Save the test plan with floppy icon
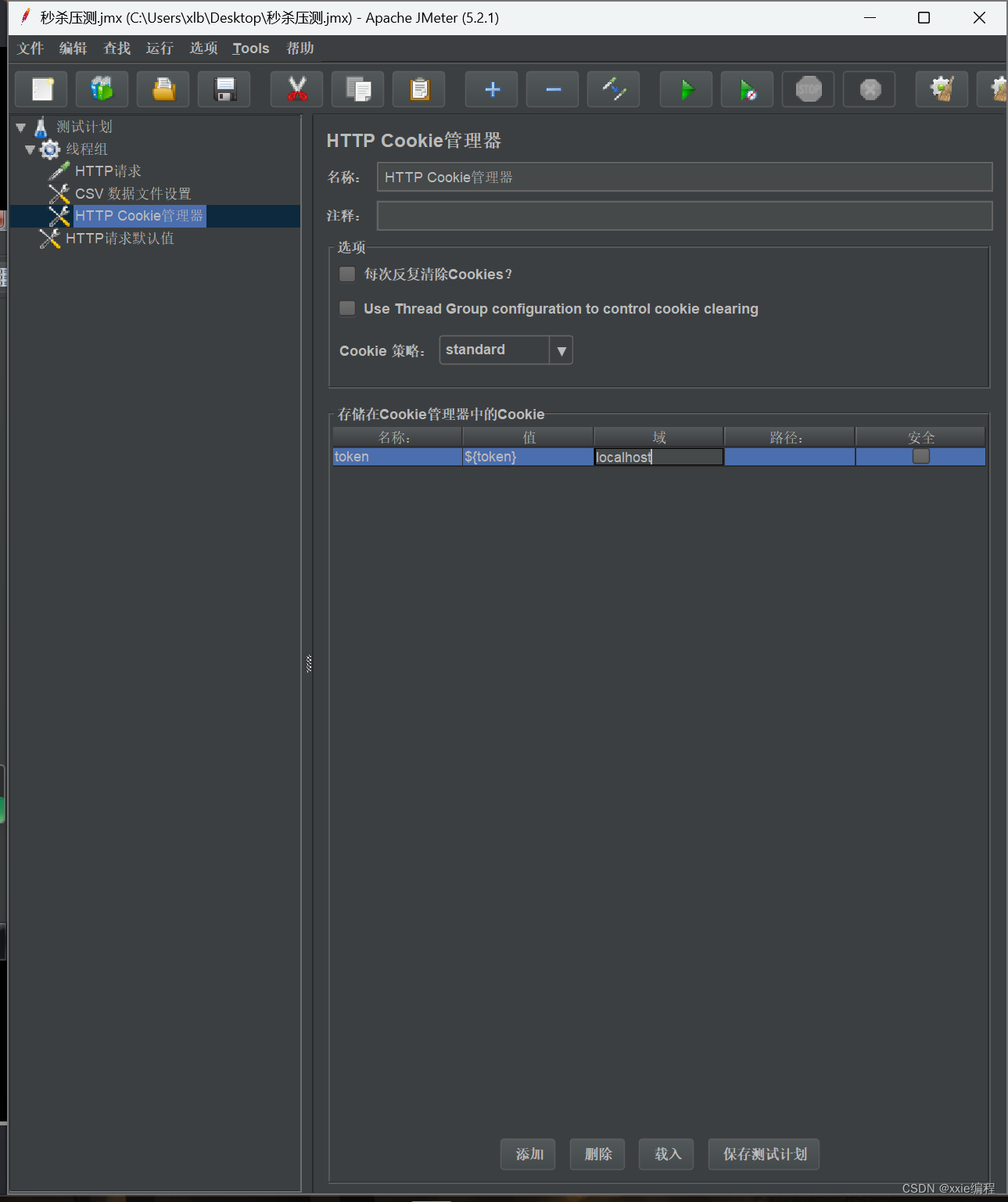This screenshot has width=1008, height=1202. click(224, 89)
